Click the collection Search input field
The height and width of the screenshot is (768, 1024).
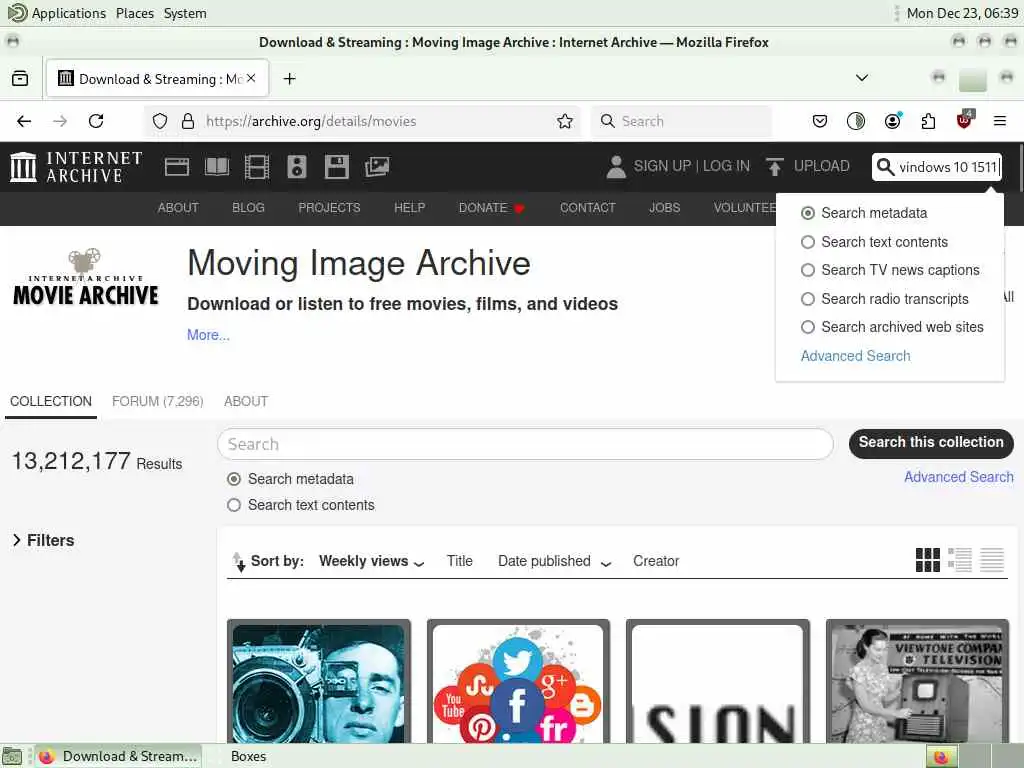[x=526, y=444]
